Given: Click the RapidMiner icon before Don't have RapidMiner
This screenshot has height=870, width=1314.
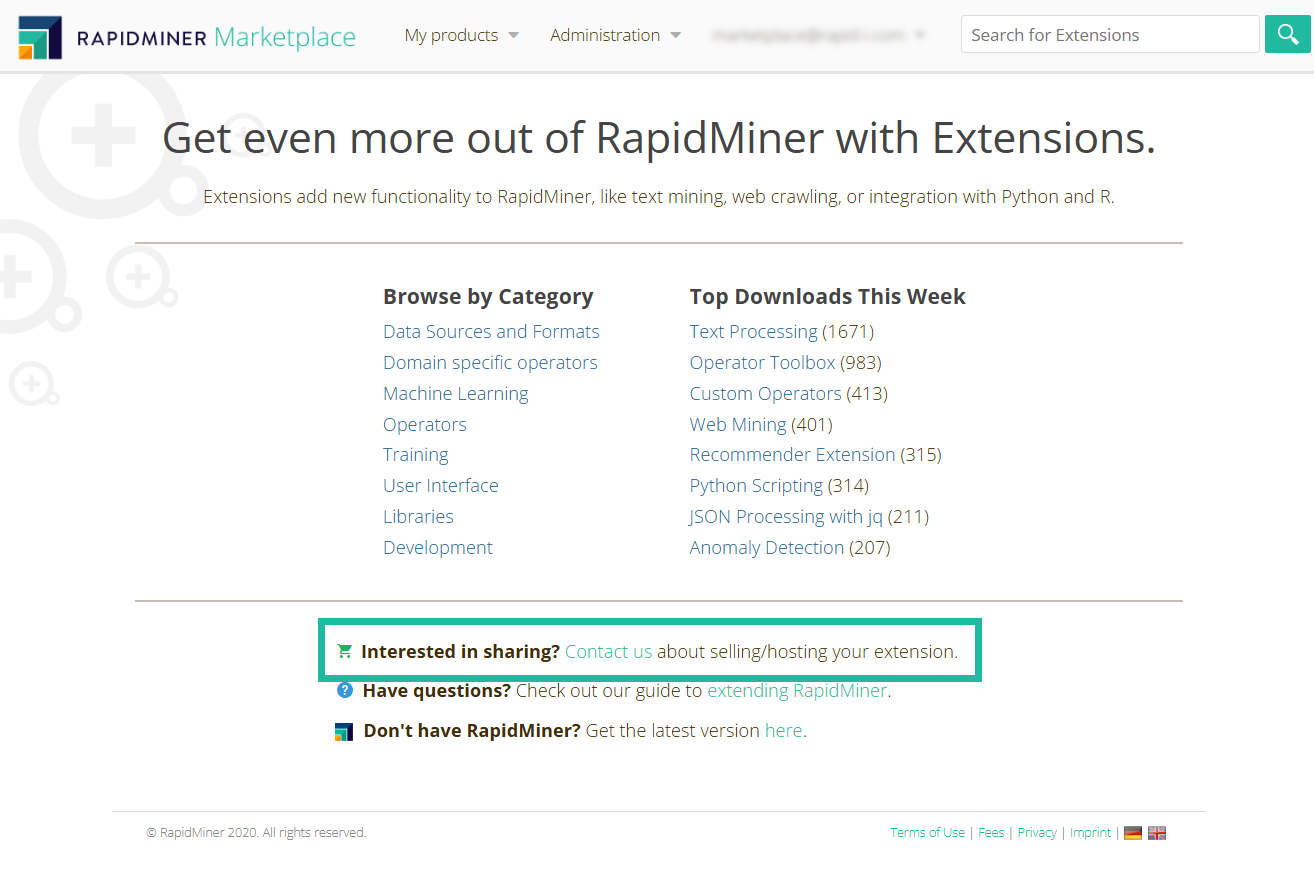Looking at the screenshot, I should click(x=344, y=731).
